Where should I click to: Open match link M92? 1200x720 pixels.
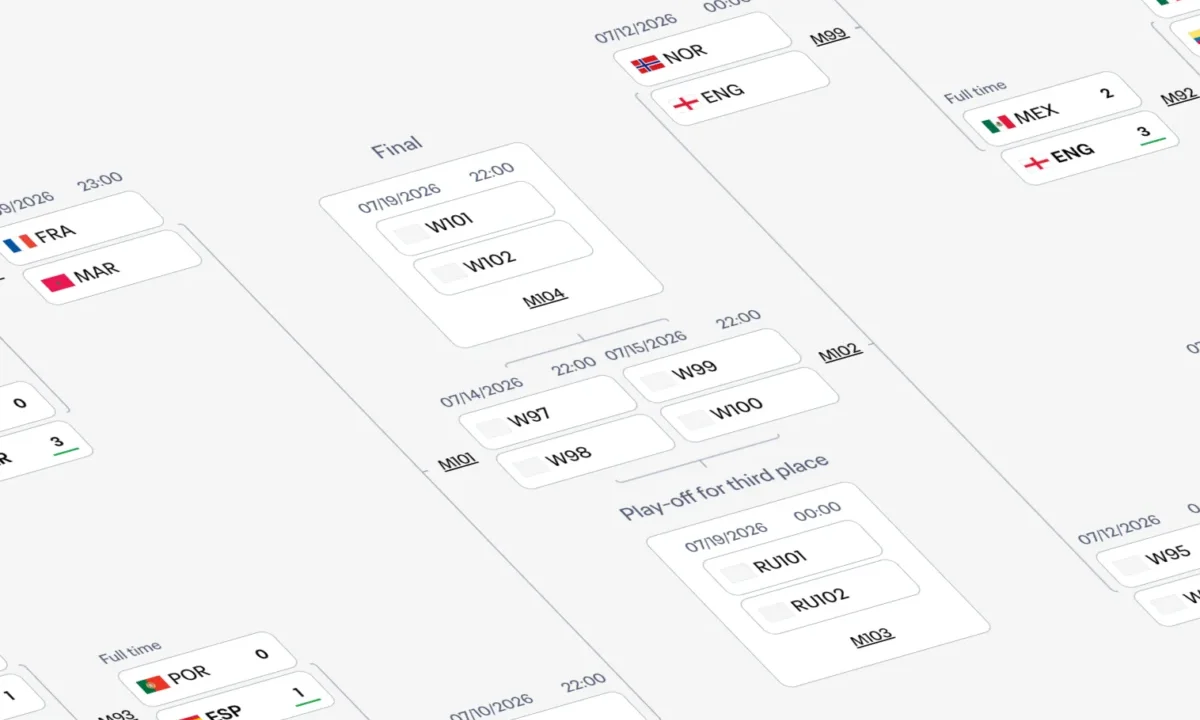point(1179,97)
